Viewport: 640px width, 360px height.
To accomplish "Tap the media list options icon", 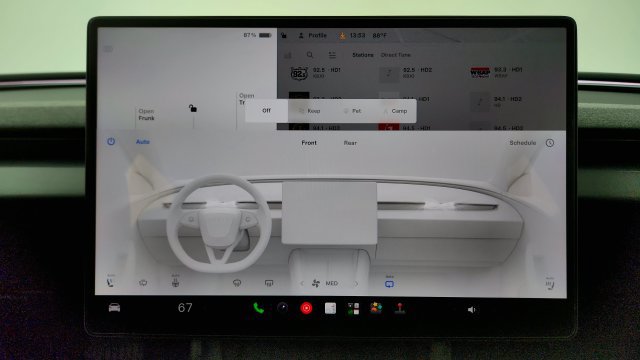I will (x=332, y=55).
